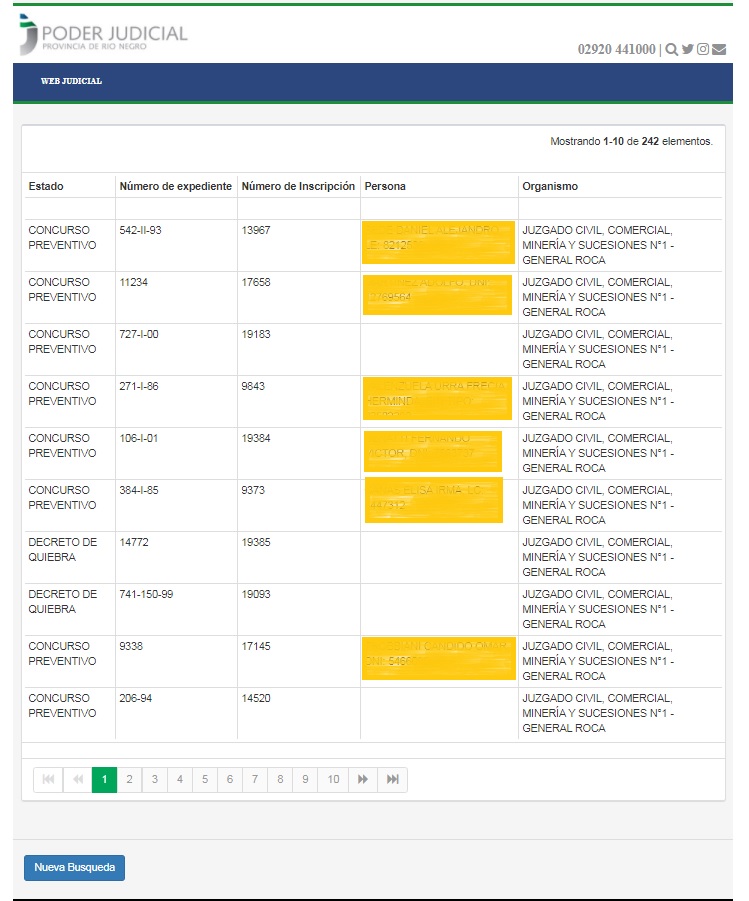
Task: Click expediente number 384-I-85
Action: tap(139, 490)
